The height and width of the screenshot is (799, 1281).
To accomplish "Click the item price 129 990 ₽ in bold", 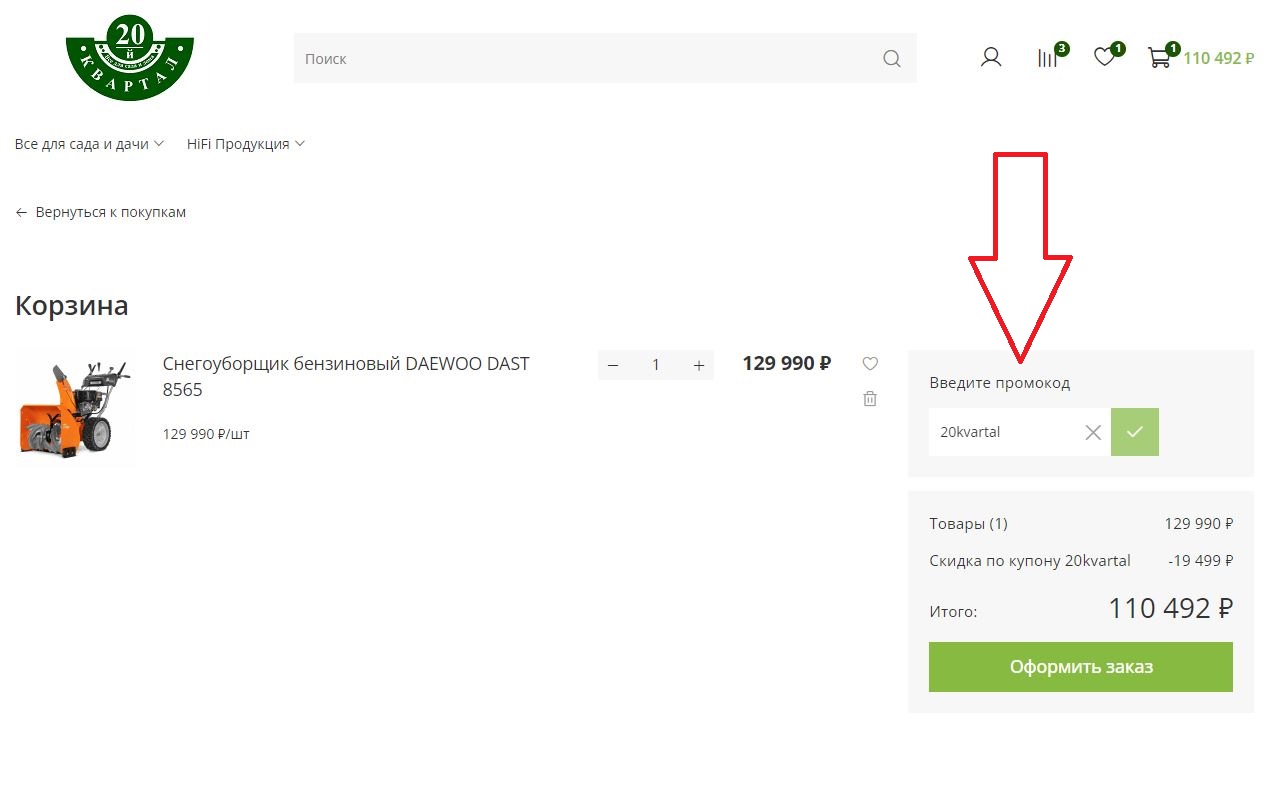I will pyautogui.click(x=786, y=363).
